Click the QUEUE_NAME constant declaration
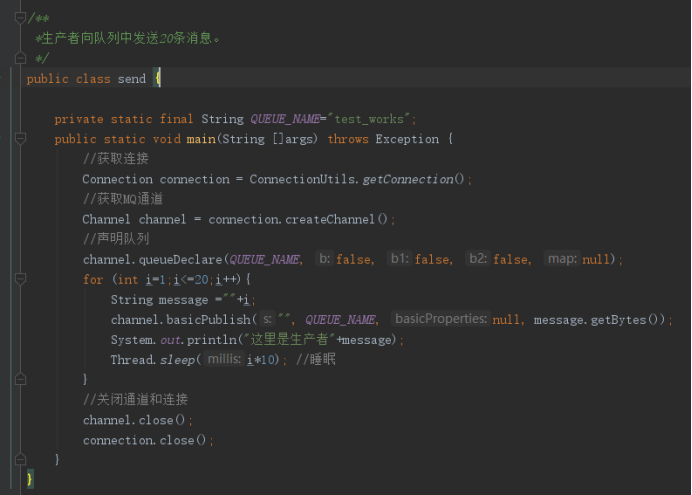Screen dimensions: 692x495 tap(286, 119)
